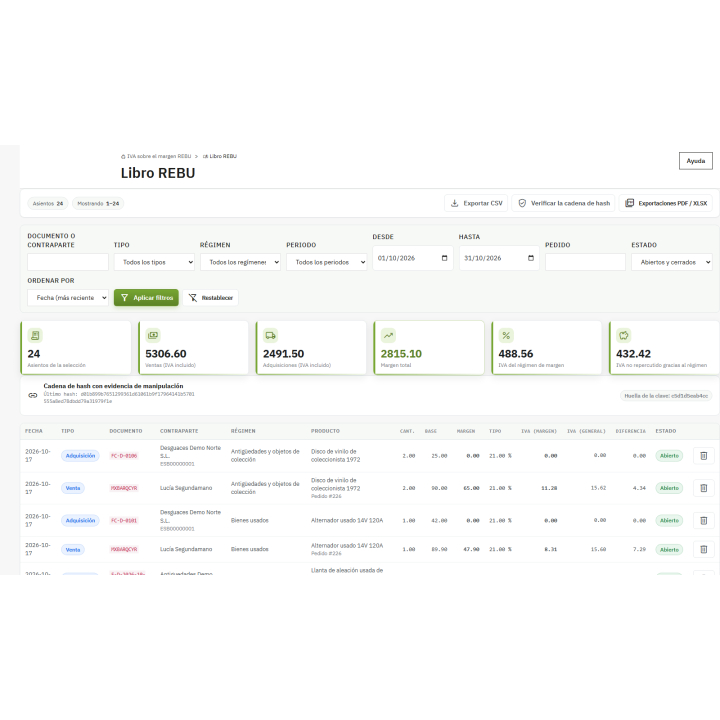Image resolution: width=720 pixels, height=720 pixels.
Task: Click the percent icon on the 488.56 card
Action: click(506, 336)
